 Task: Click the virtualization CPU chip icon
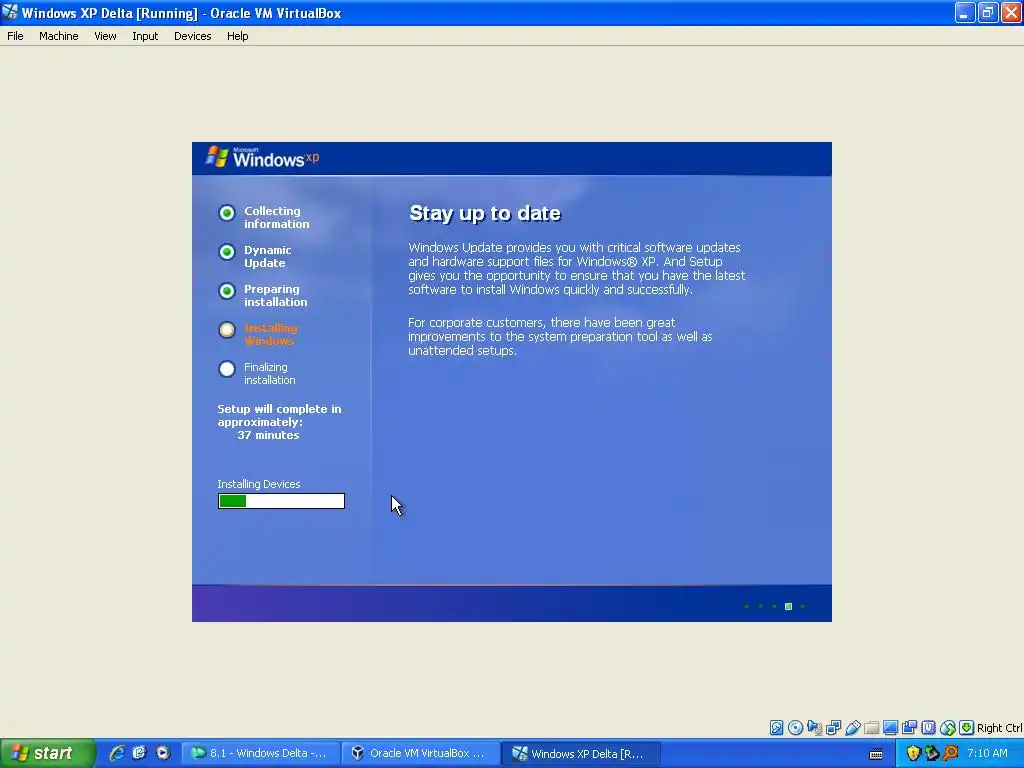(928, 728)
